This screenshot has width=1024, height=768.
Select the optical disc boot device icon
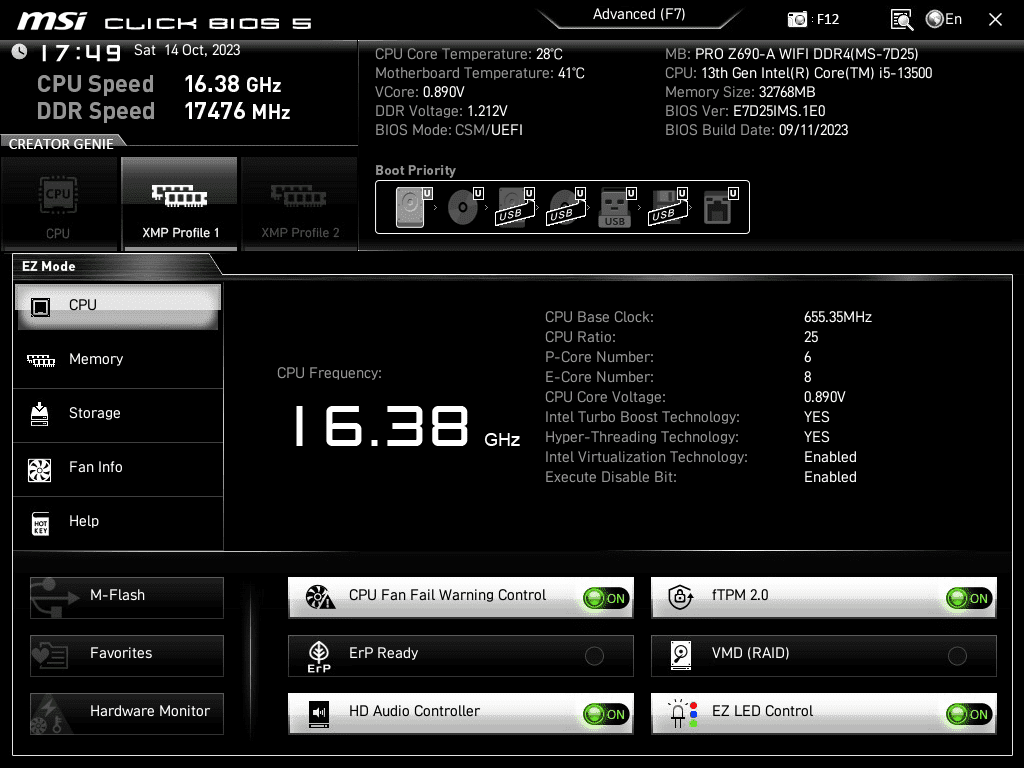click(x=464, y=207)
